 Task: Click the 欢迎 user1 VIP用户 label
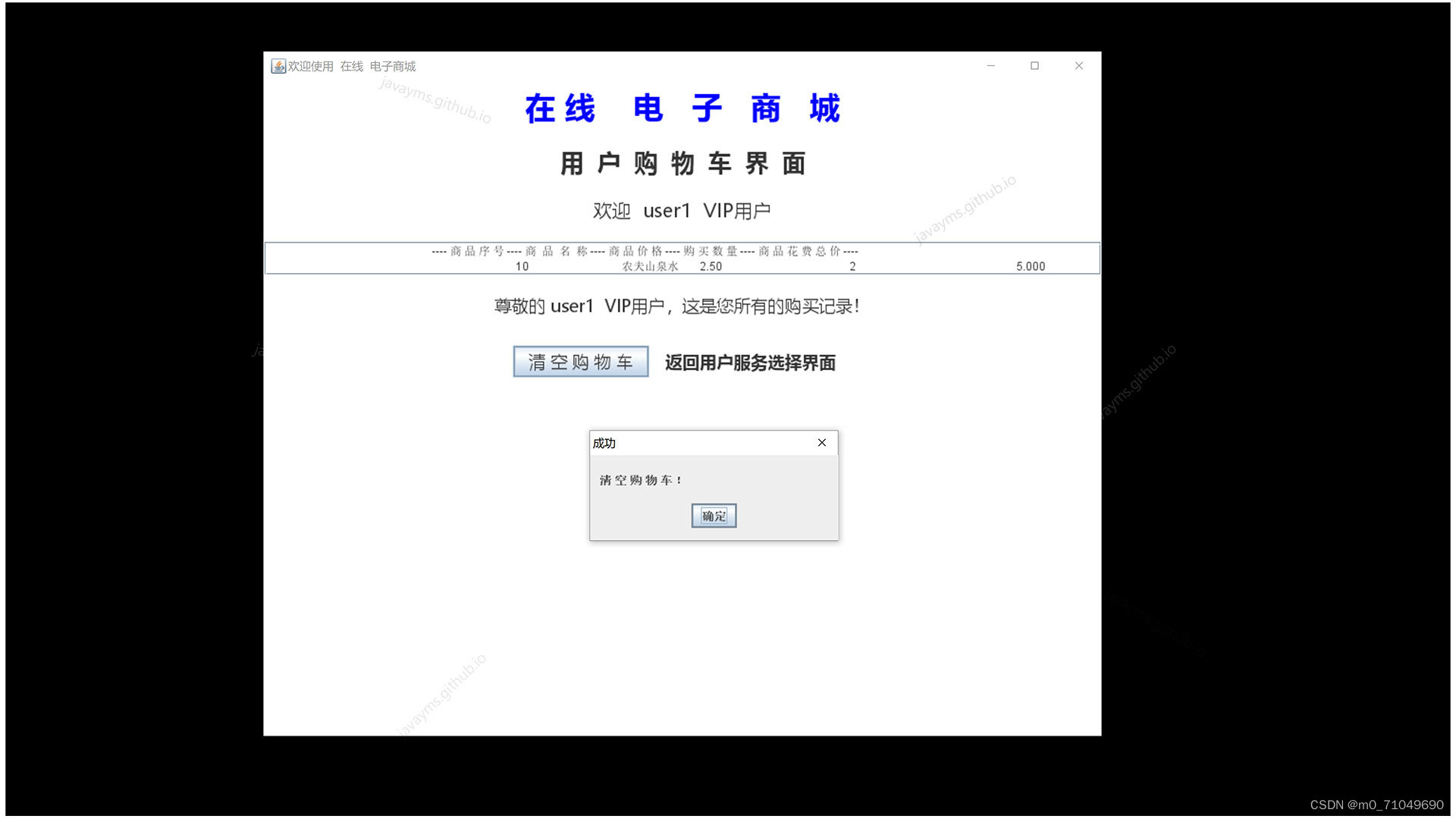681,211
